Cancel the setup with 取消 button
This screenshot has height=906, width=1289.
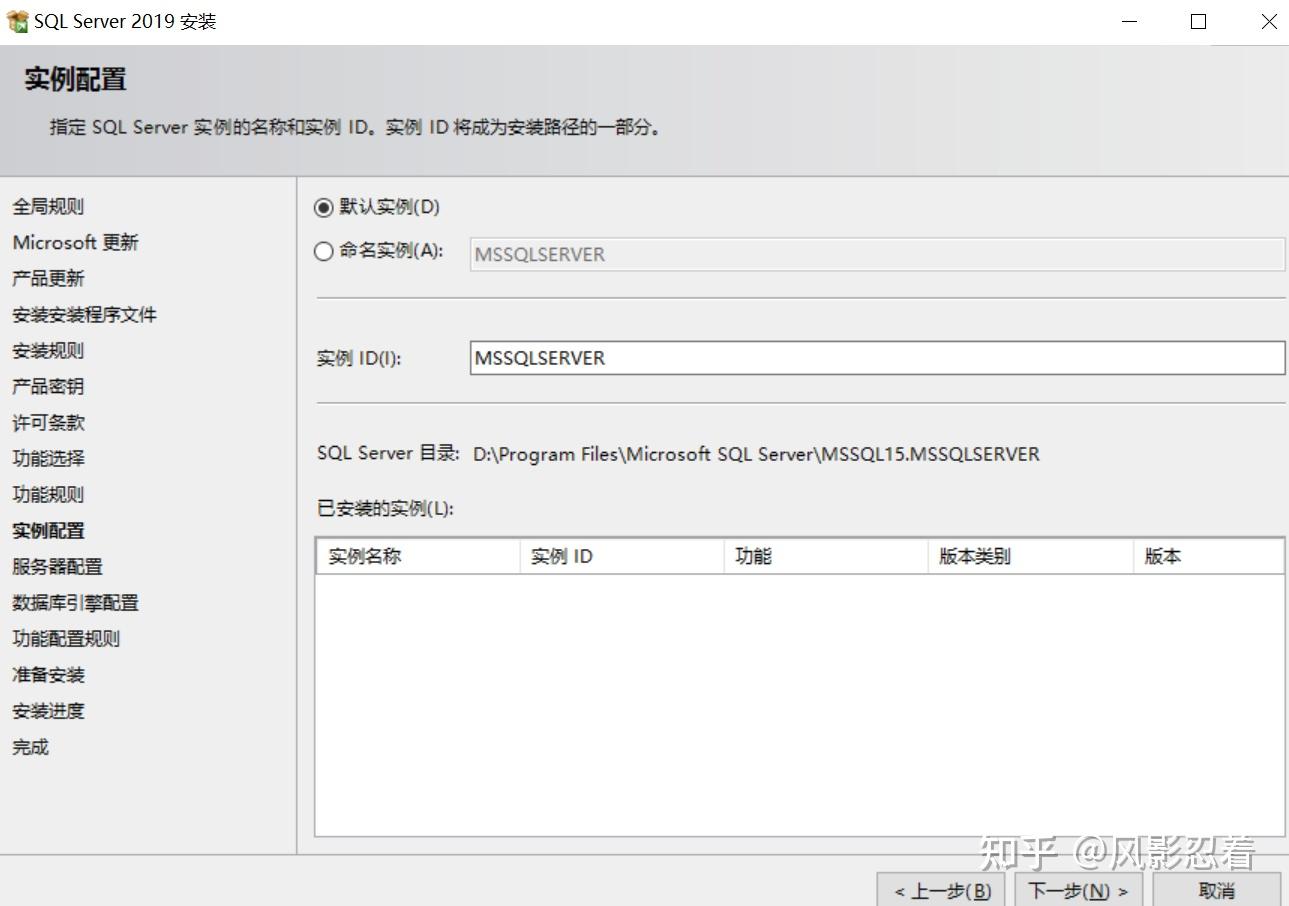coord(1216,890)
